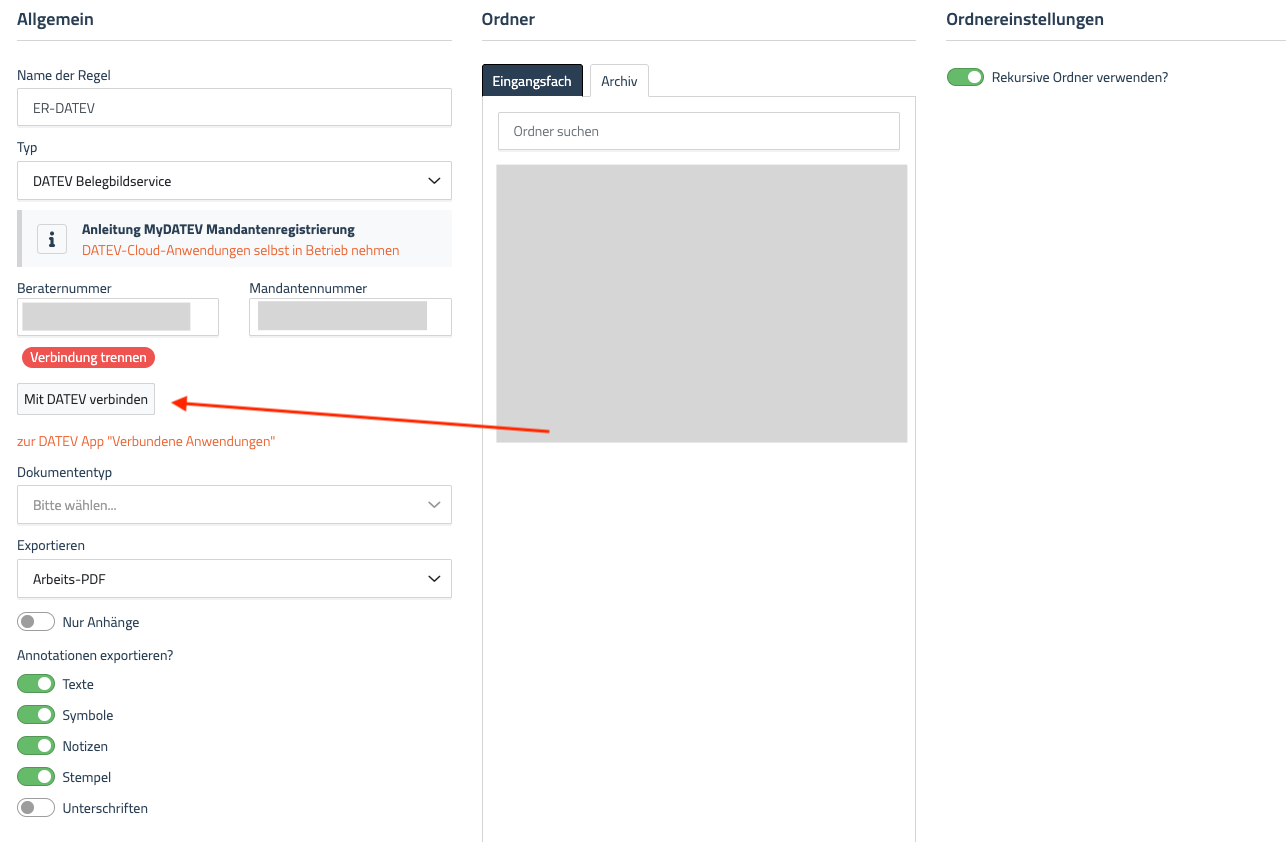Click the info icon beside Anleitung MyDATEV
Viewport: 1286px width, 842px height.
coord(52,239)
